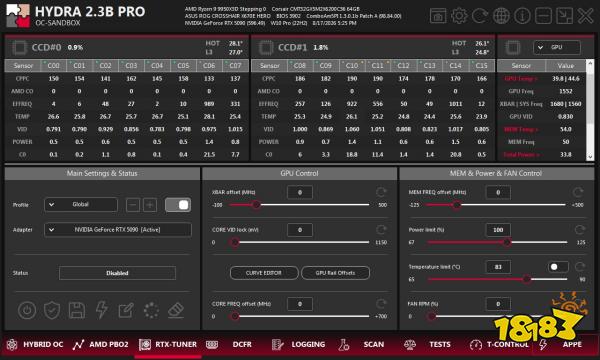This screenshot has height=360, width=600.
Task: Click the screenshot camera icon in header
Action: [x=438, y=16]
